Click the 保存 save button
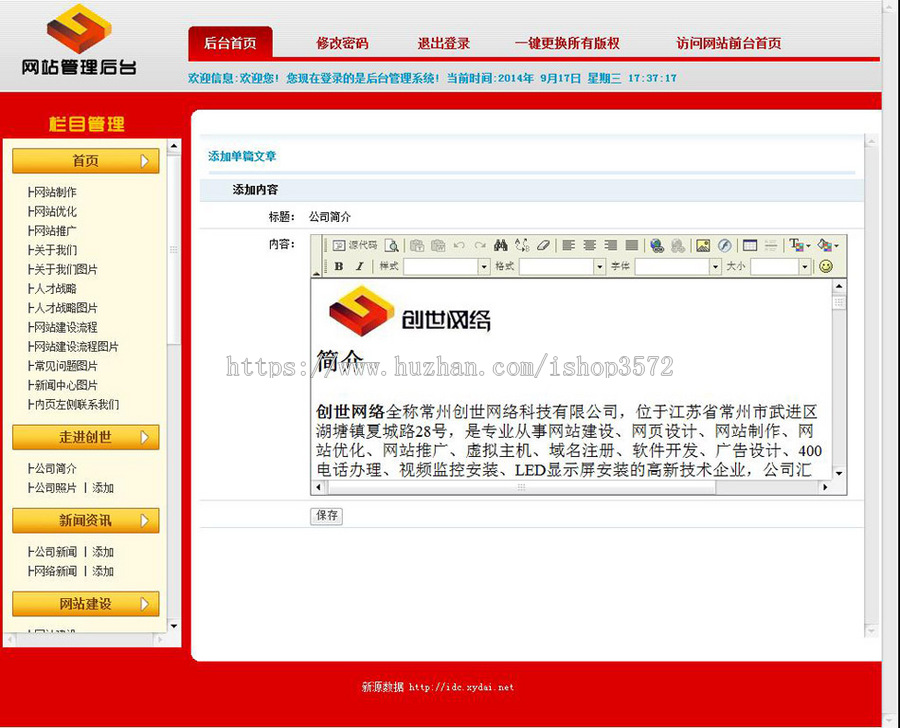 [x=325, y=517]
